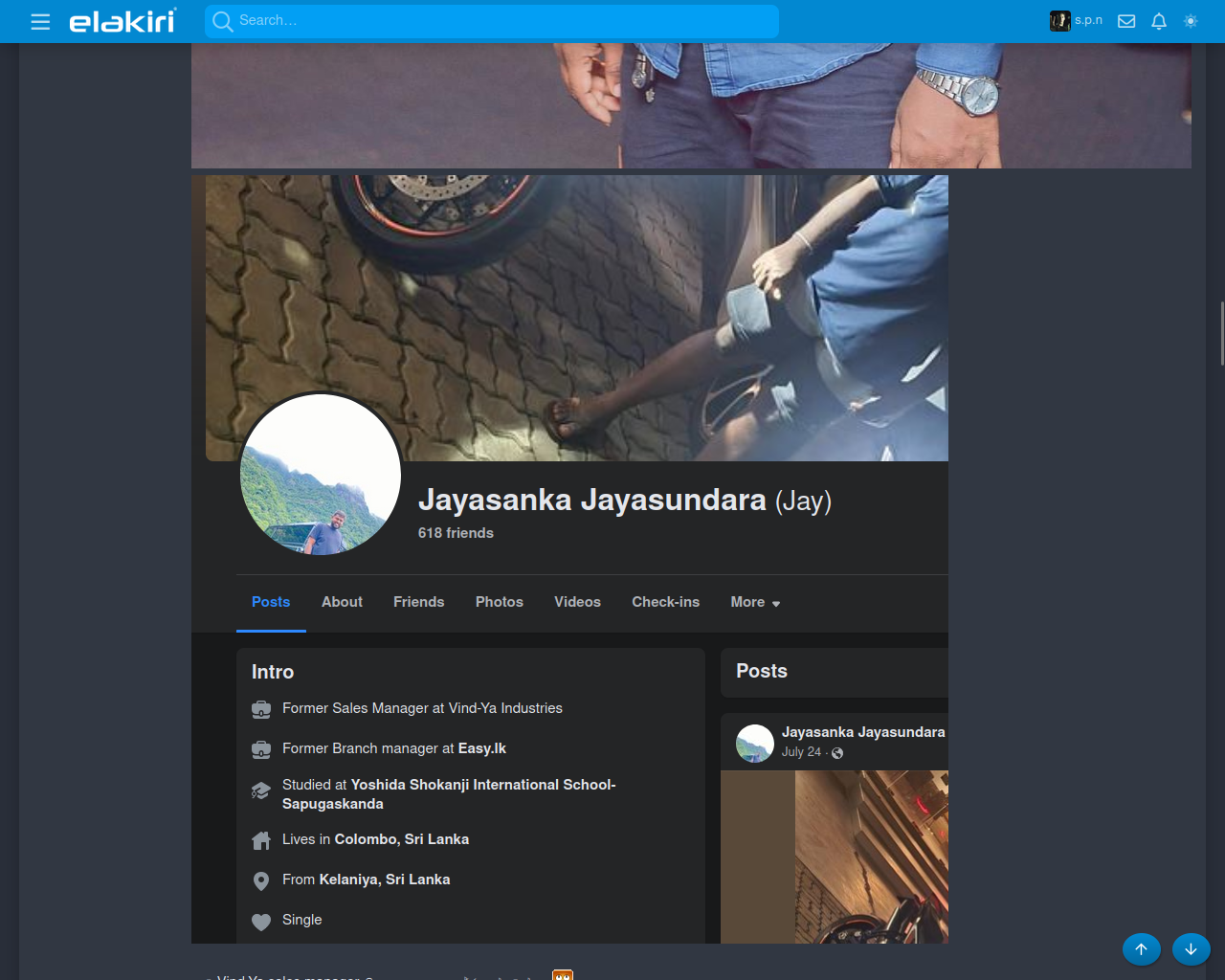This screenshot has height=980, width=1225.
Task: Click the heart icon beside Single
Action: 261,922
